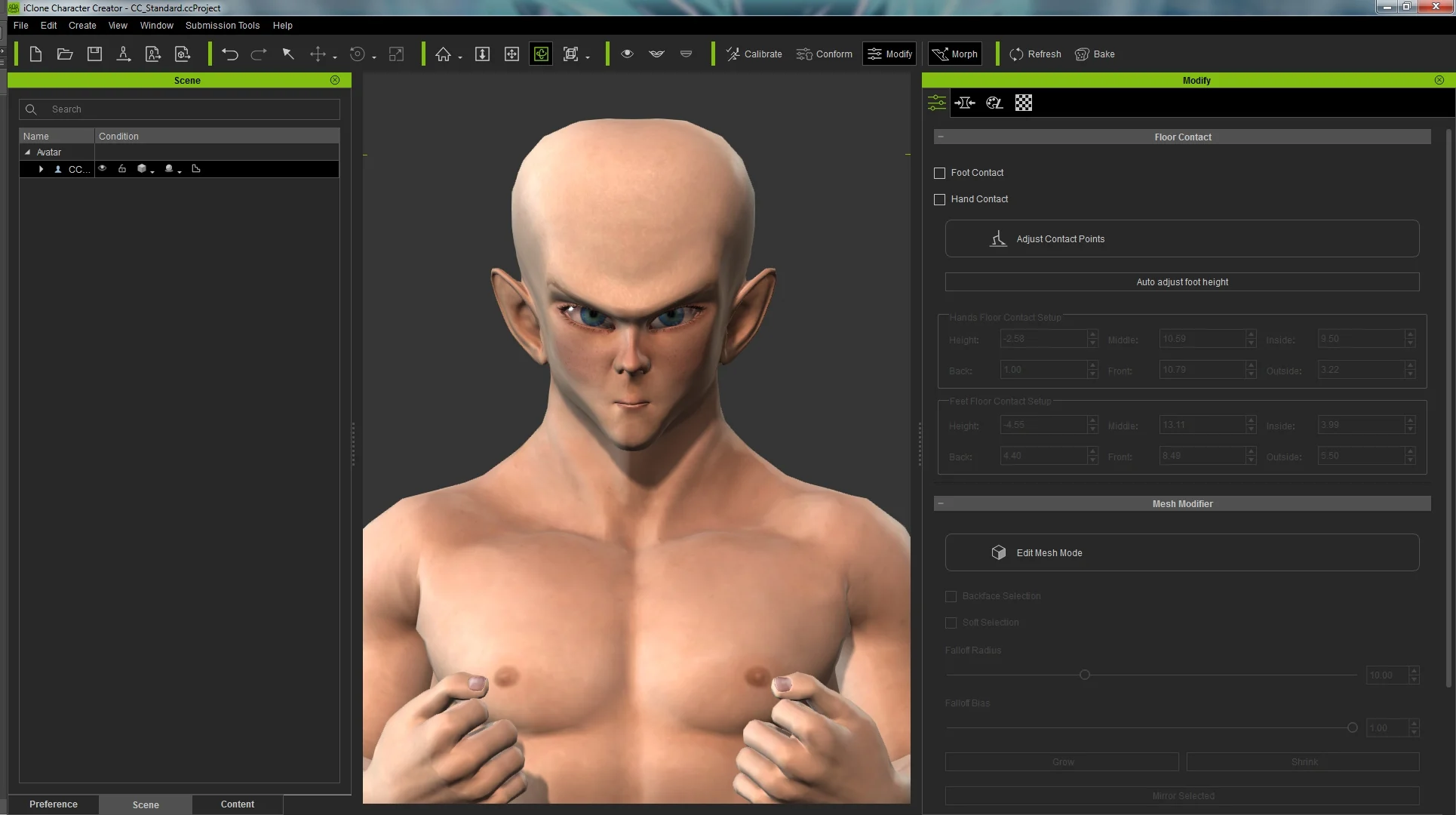
Task: Open the File menu
Action: coord(19,25)
